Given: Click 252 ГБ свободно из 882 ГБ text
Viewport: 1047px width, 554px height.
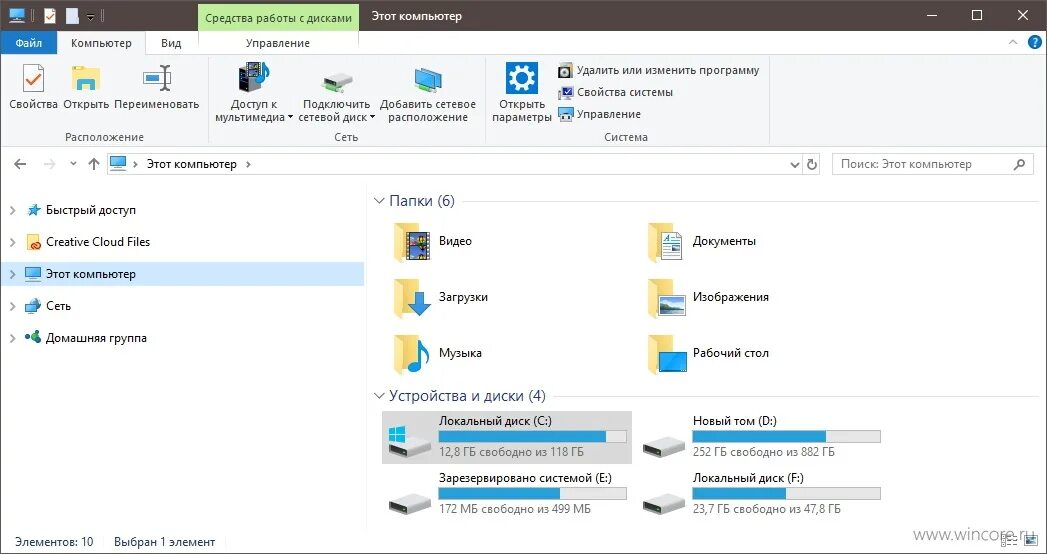Looking at the screenshot, I should pyautogui.click(x=764, y=452).
